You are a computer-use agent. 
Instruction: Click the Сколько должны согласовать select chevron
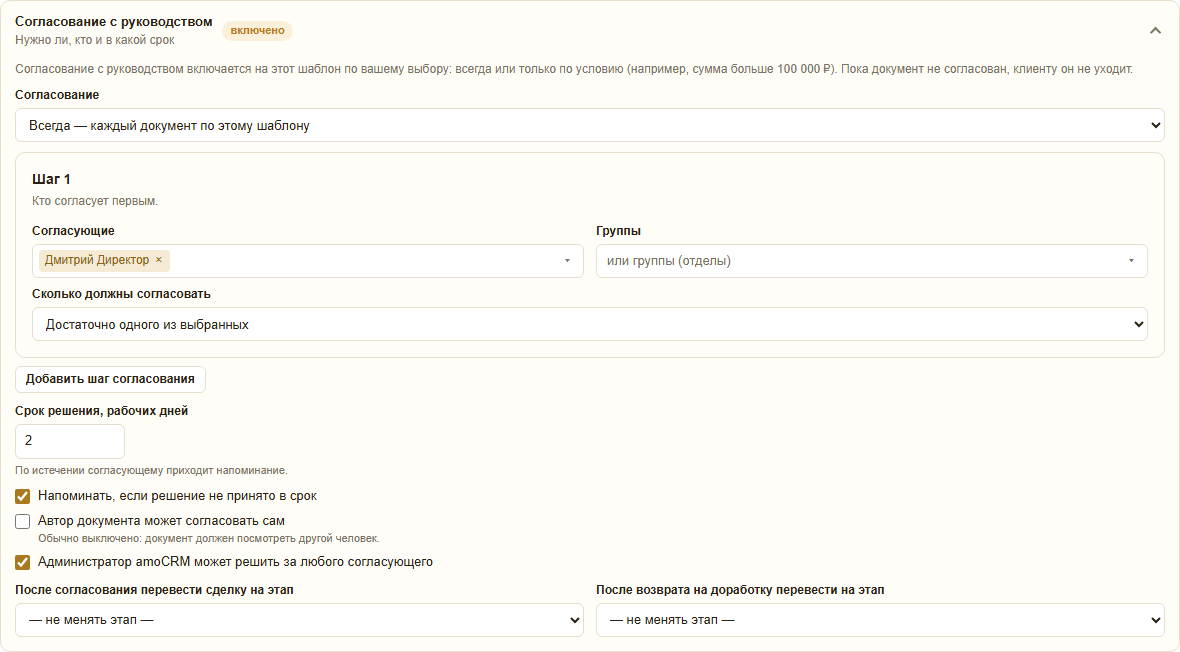(x=1138, y=324)
